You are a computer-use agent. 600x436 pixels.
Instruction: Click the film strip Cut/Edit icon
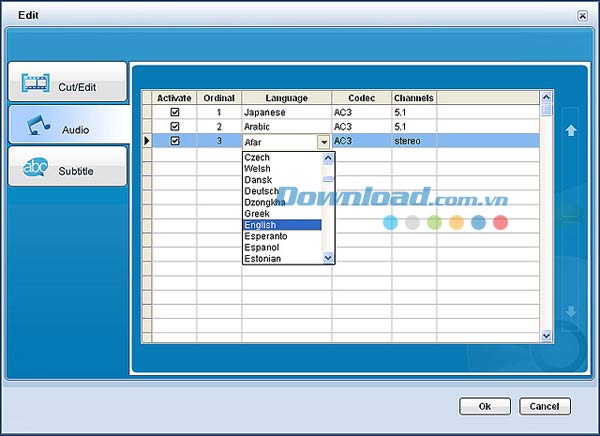35,83
